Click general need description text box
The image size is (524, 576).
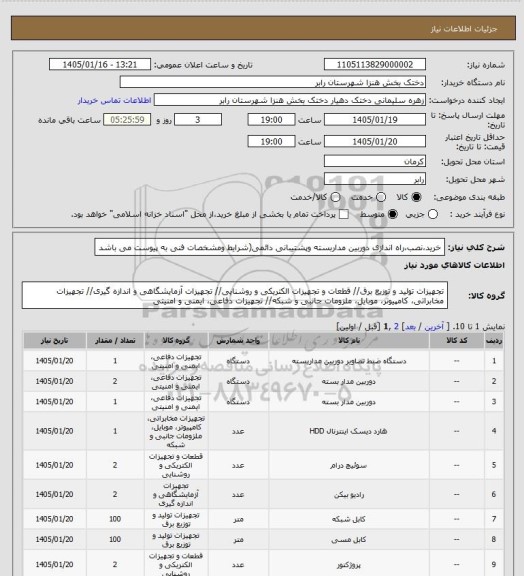[x=269, y=248]
